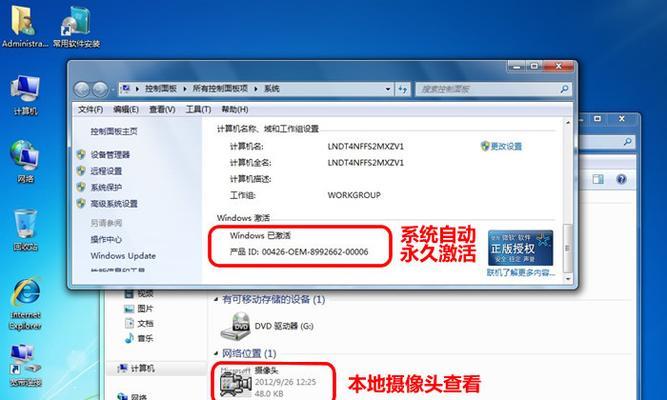Click the refresh button beside address bar
This screenshot has width=667, height=400.
(402, 89)
